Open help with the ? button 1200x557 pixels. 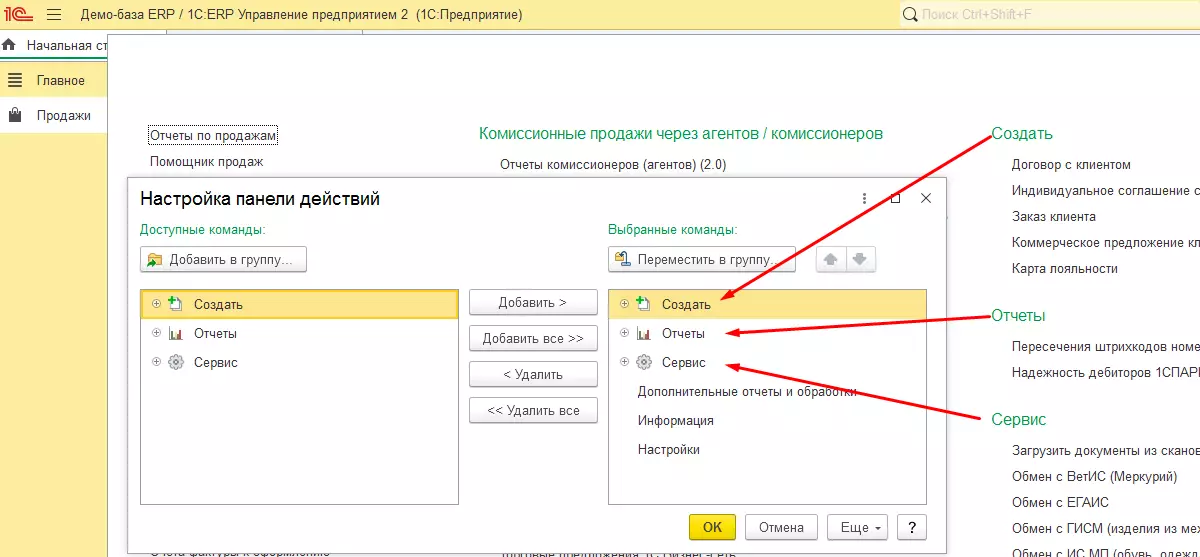[911, 527]
